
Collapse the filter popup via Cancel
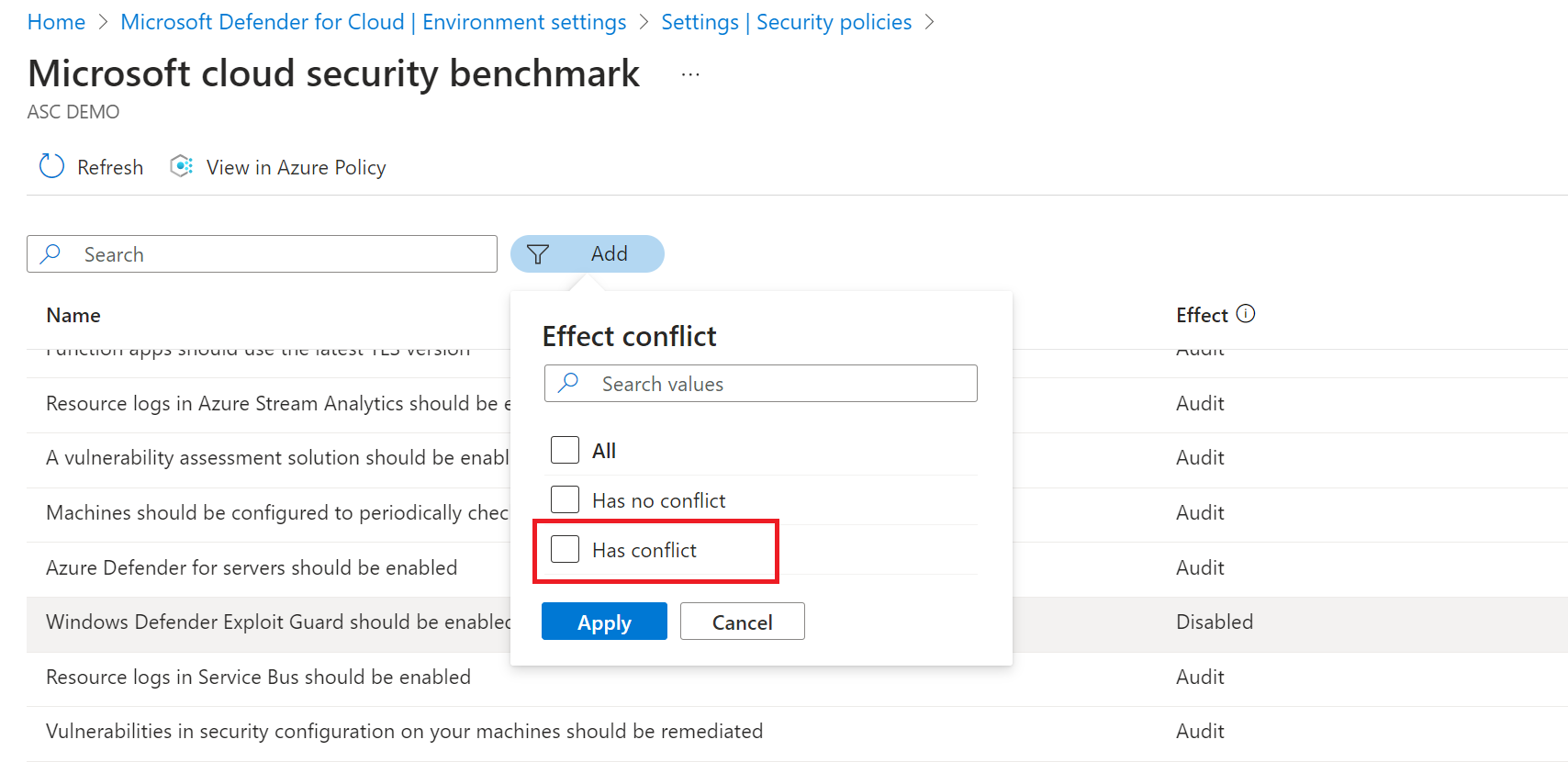742,622
